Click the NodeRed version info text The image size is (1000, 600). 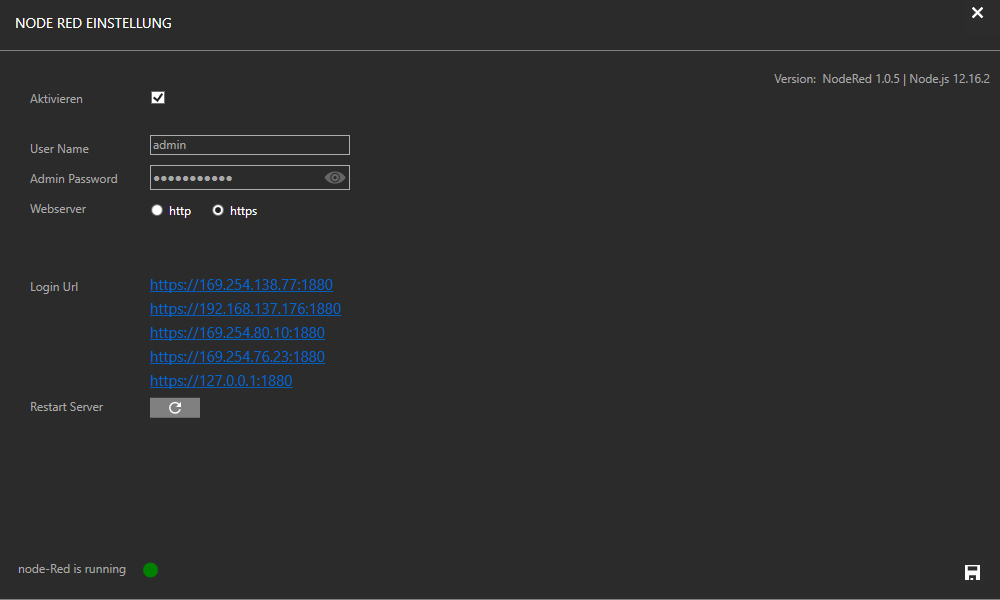(x=881, y=79)
